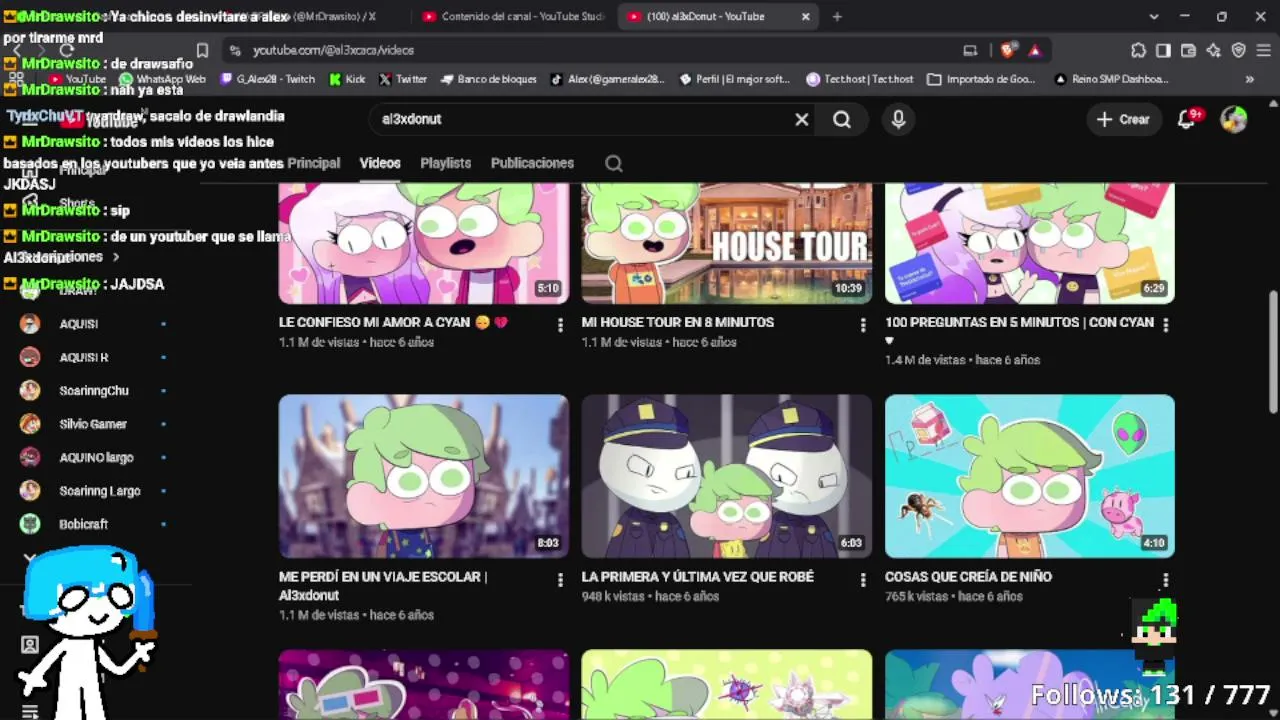
Task: Open Brave Shields icon
Action: [x=1008, y=50]
